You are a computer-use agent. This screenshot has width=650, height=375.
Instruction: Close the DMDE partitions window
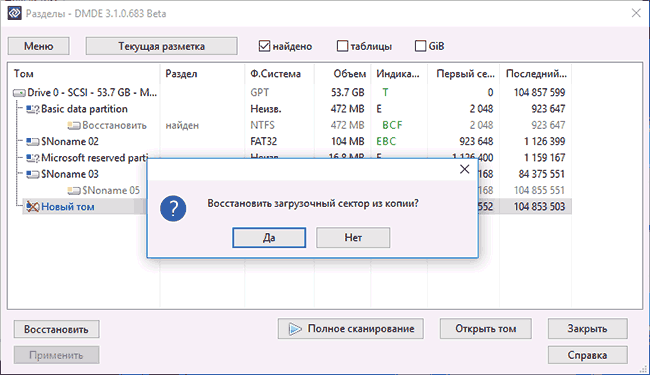[x=636, y=13]
